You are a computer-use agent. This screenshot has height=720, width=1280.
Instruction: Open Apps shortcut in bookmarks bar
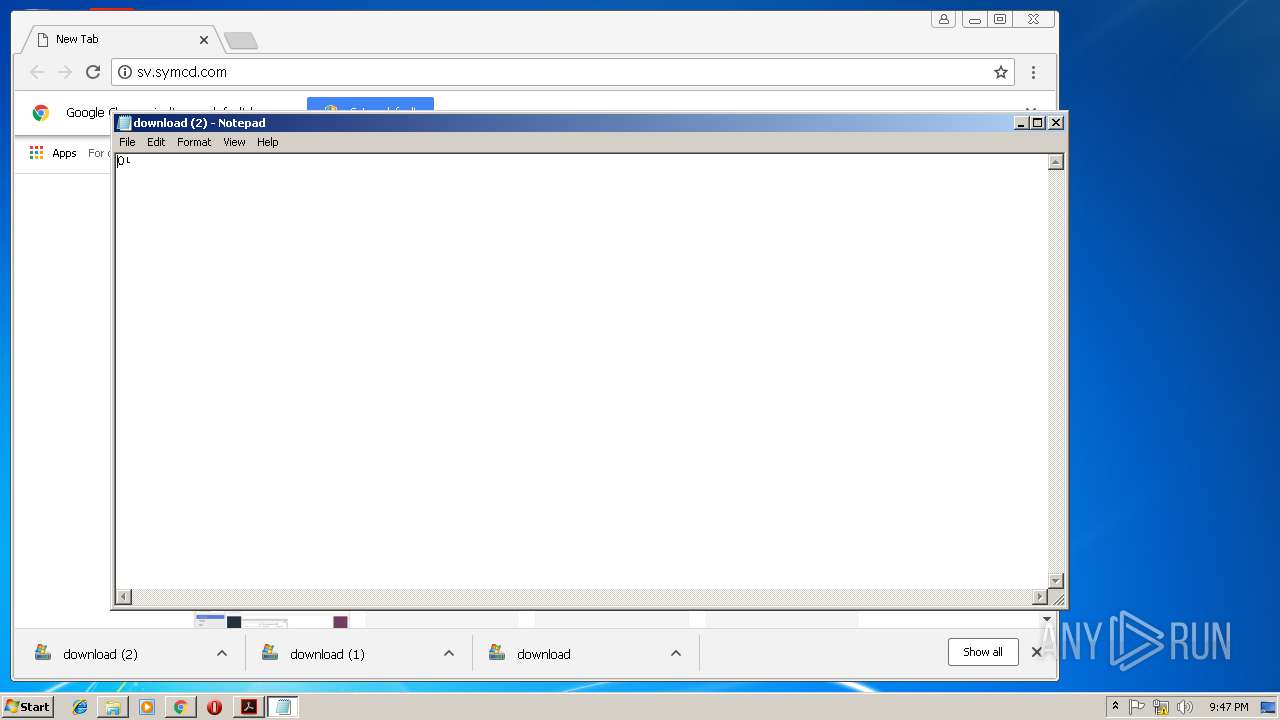[53, 153]
